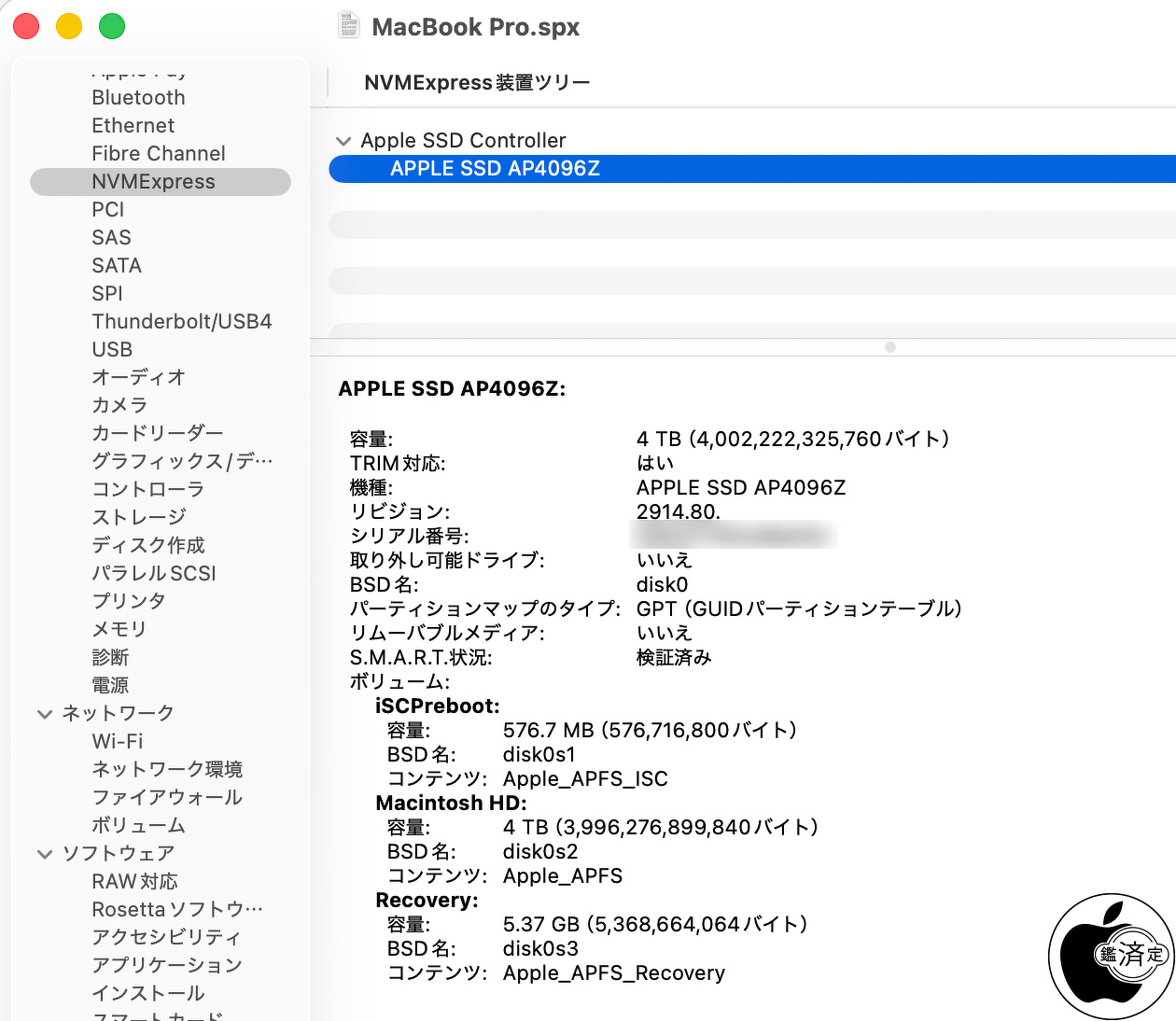This screenshot has width=1176, height=1021.
Task: Select Bluetooth in the sidebar
Action: (138, 98)
